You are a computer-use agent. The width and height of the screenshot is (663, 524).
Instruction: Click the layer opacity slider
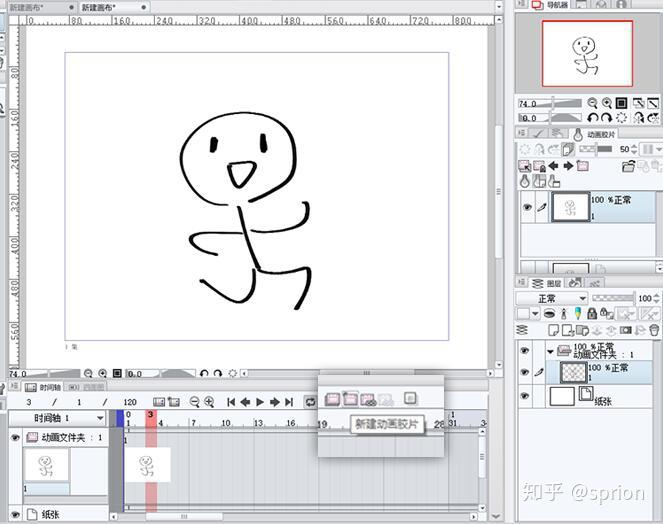tap(613, 299)
